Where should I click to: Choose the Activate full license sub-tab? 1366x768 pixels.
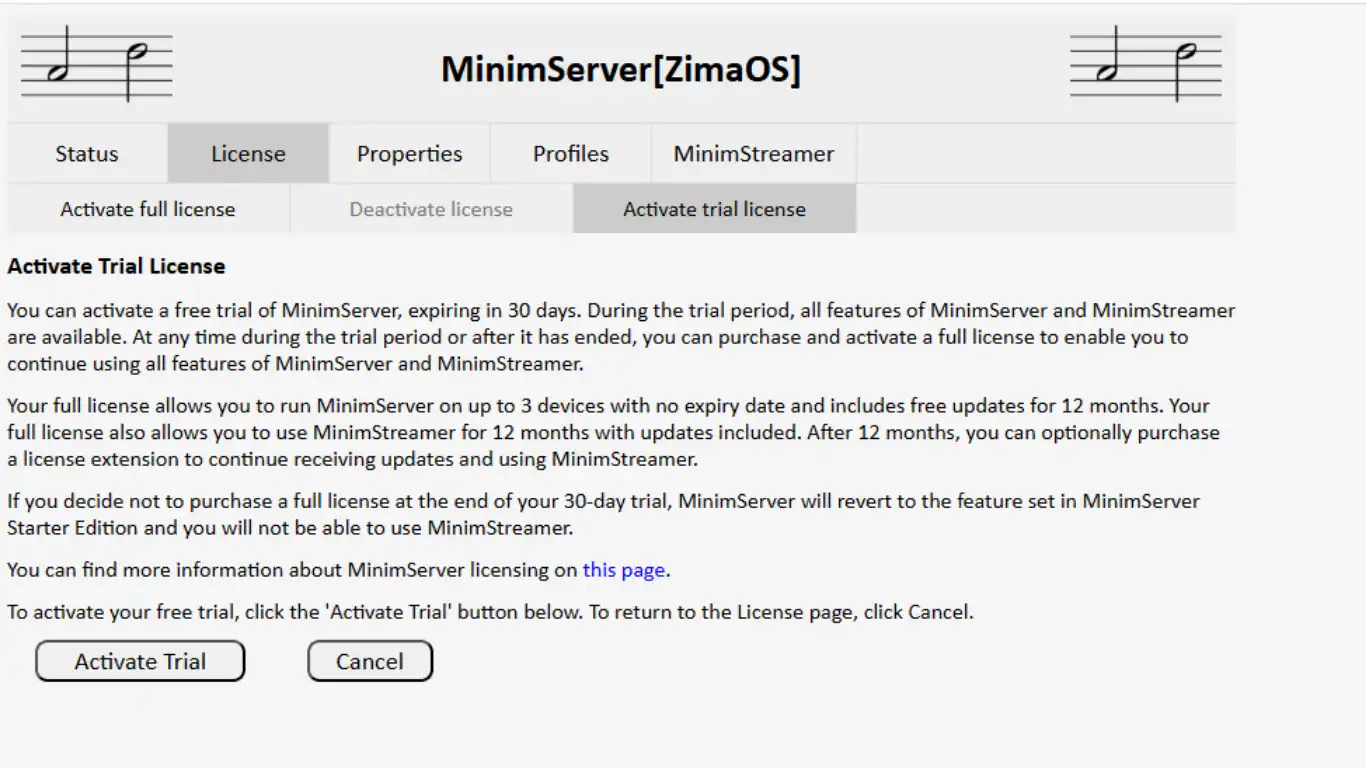[x=148, y=209]
